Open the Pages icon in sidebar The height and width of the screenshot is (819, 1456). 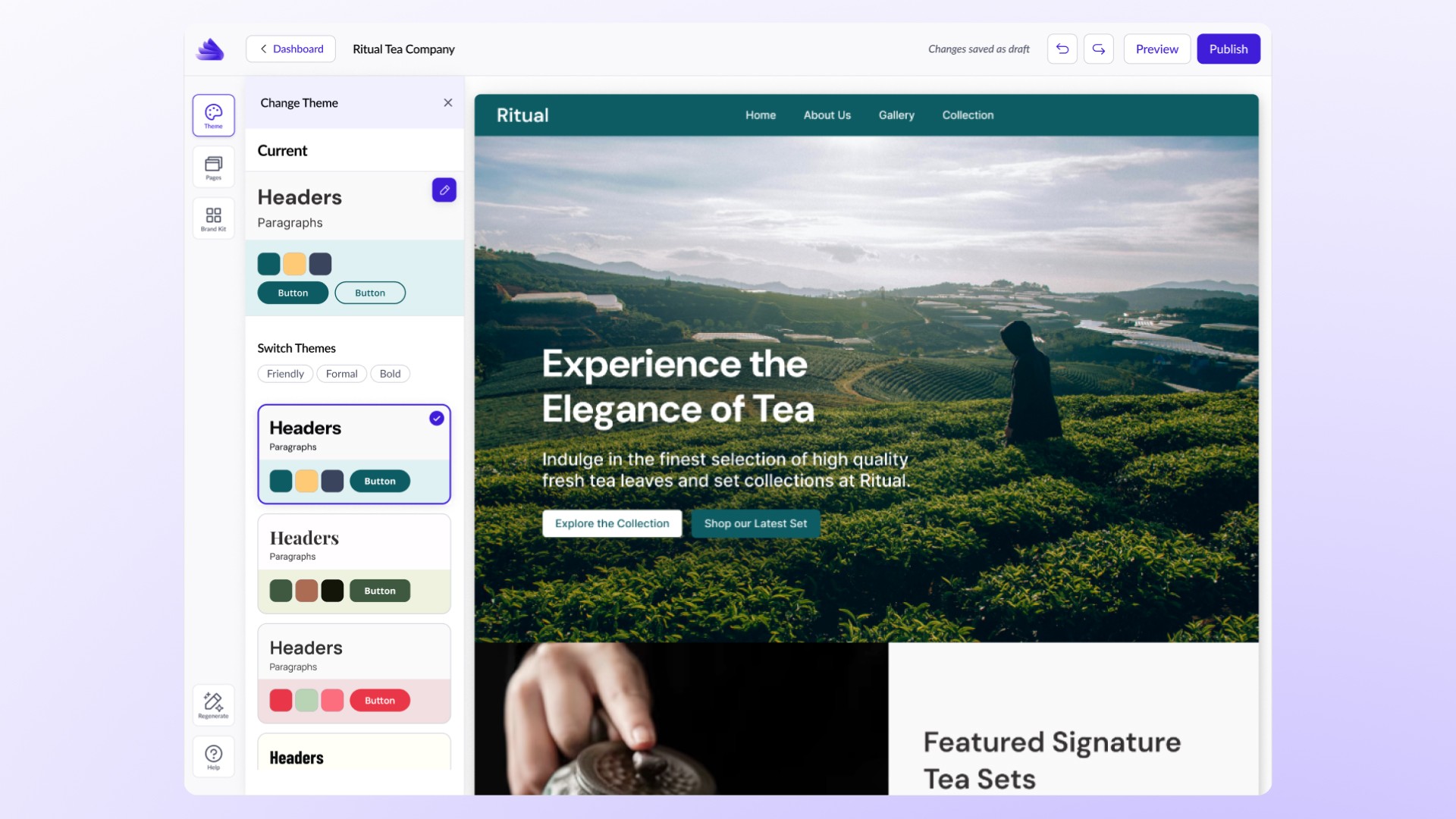(213, 167)
